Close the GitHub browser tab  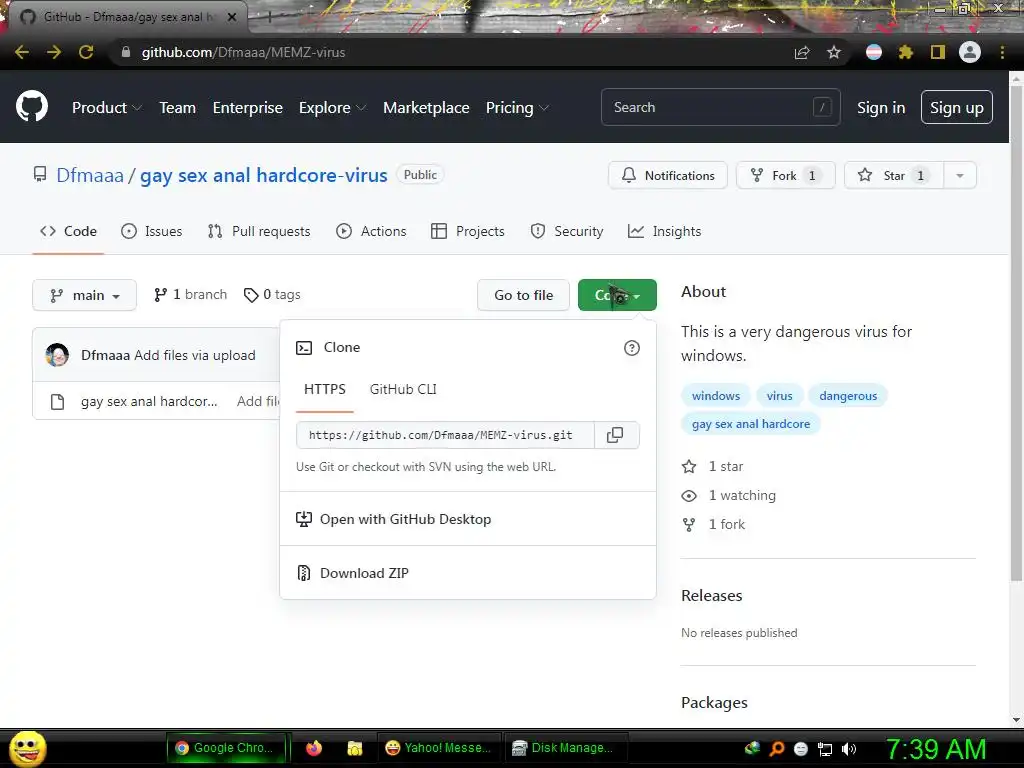[232, 17]
